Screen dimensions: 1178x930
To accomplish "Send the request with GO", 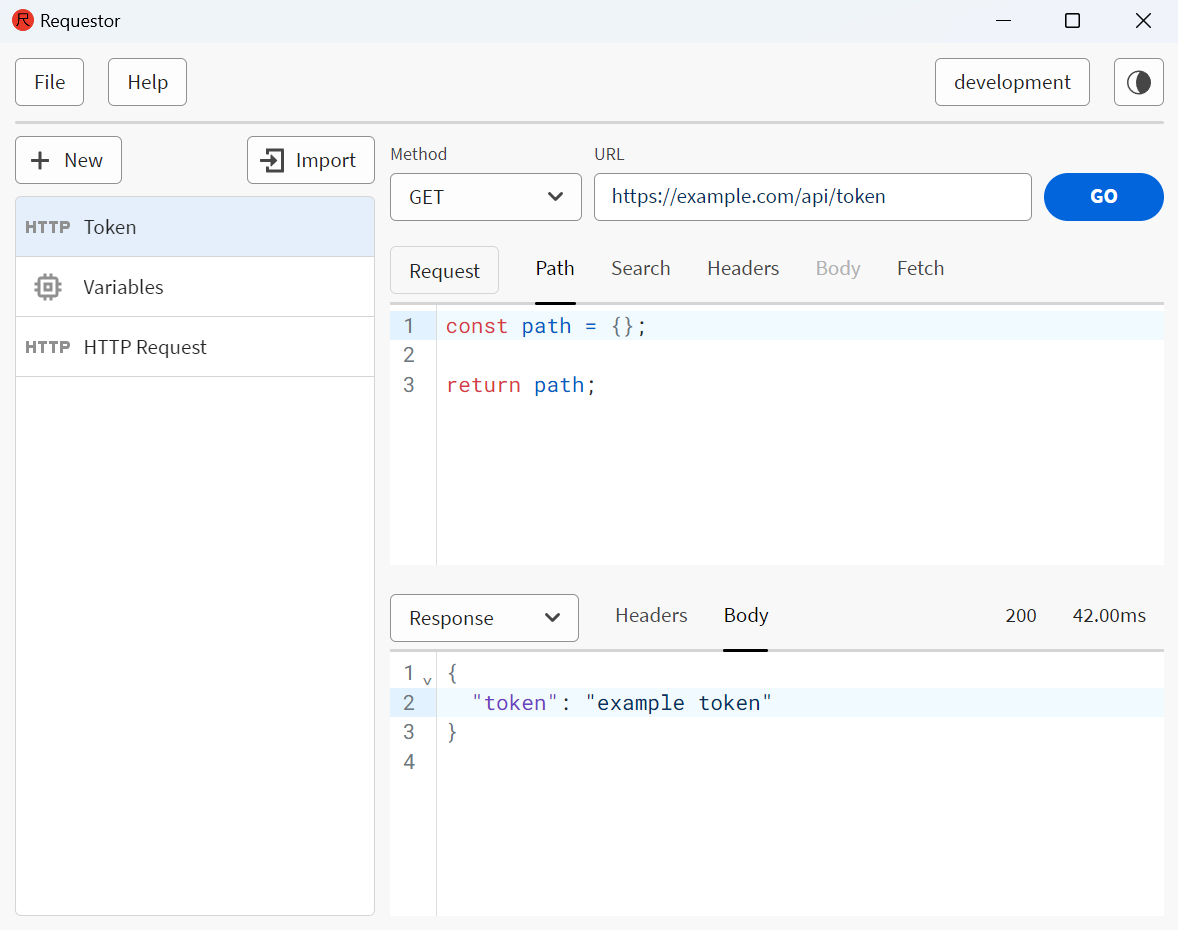I will pyautogui.click(x=1103, y=197).
